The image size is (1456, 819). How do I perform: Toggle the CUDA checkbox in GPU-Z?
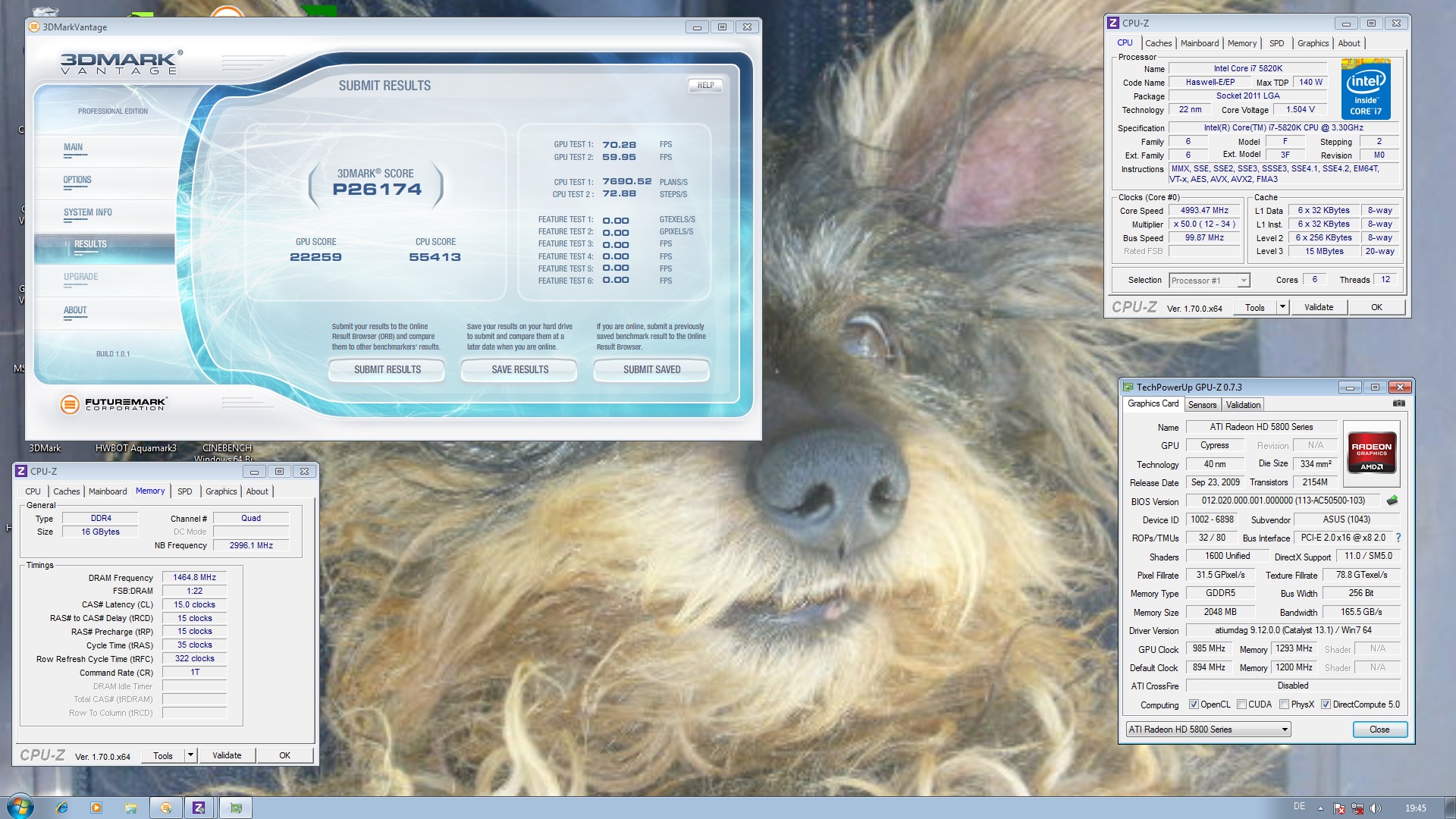[1241, 704]
